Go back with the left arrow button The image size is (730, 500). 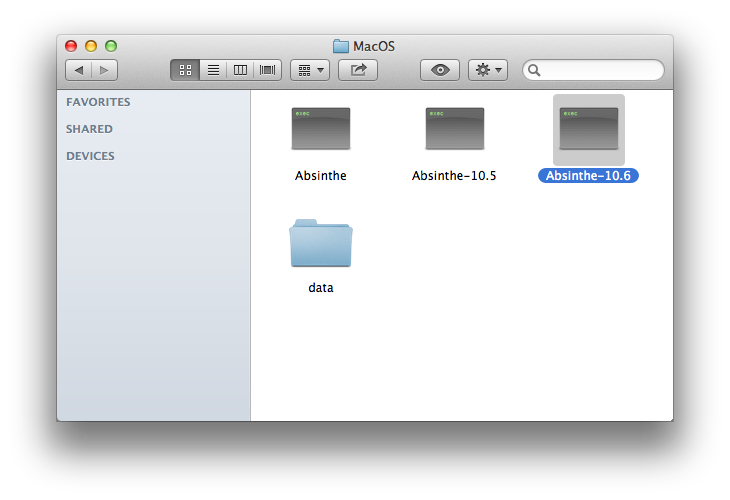point(78,70)
